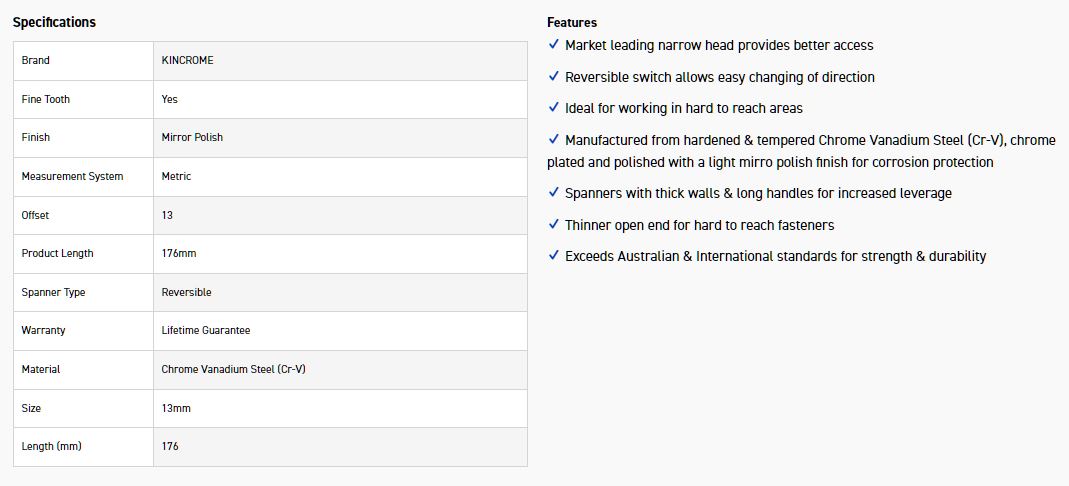
Task: Click checkmark beside thick walls feature
Action: point(554,193)
